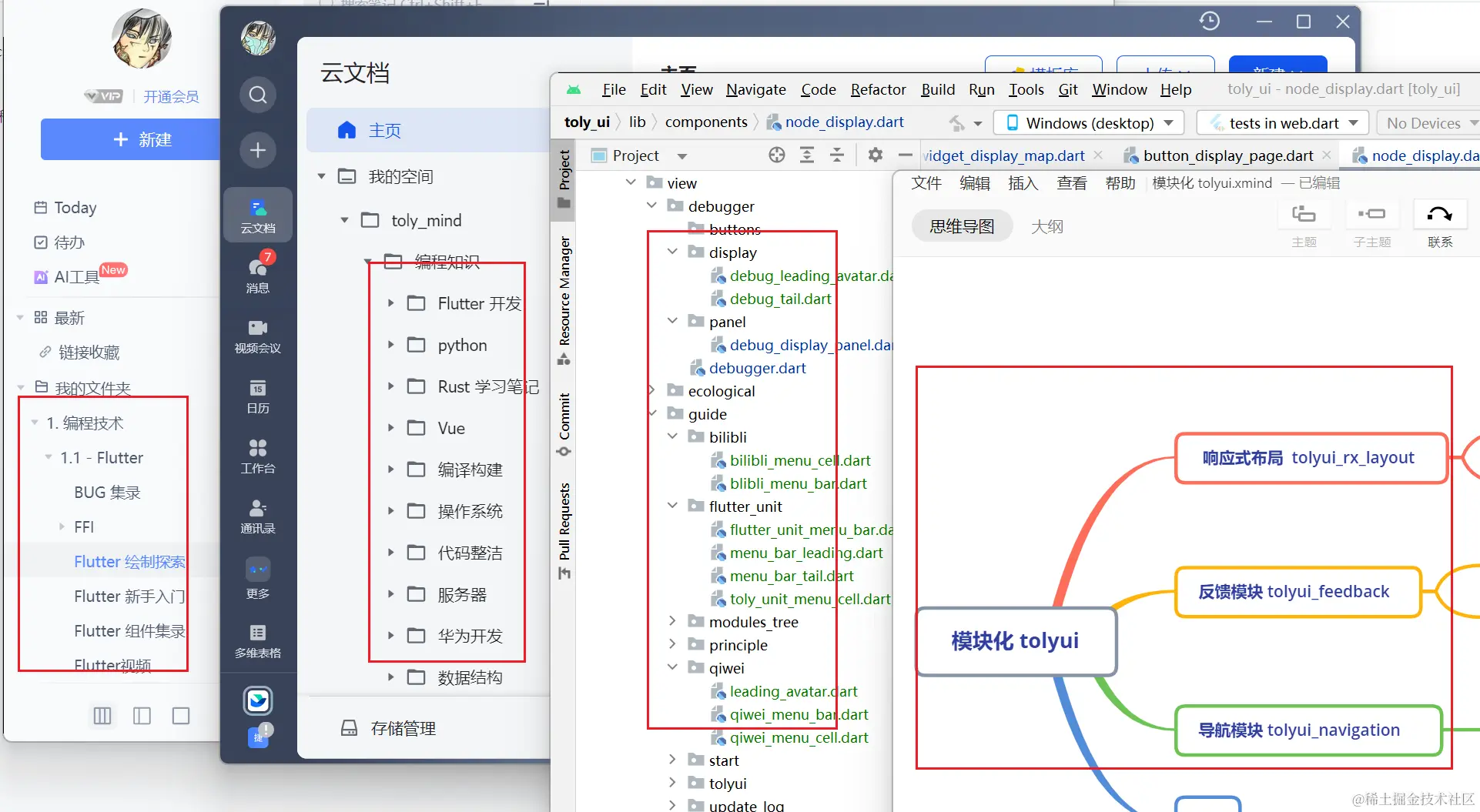
Task: Open 多维表格 in the dark sidebar
Action: click(258, 641)
